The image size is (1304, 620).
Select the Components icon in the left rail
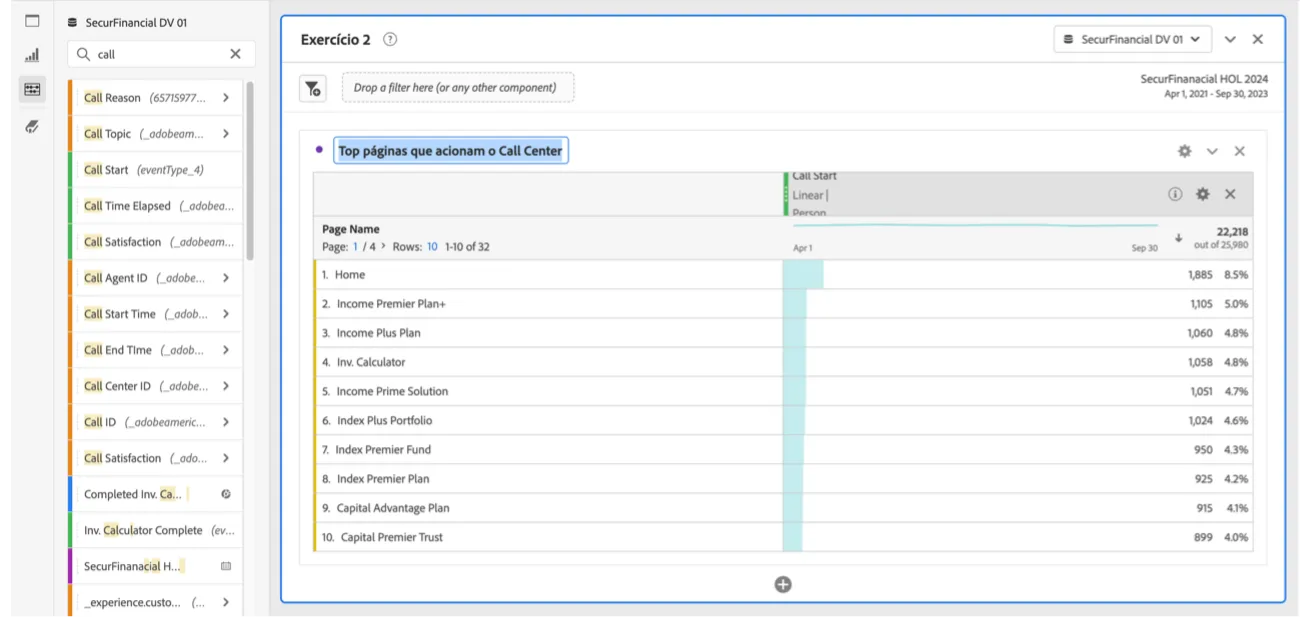tap(32, 89)
